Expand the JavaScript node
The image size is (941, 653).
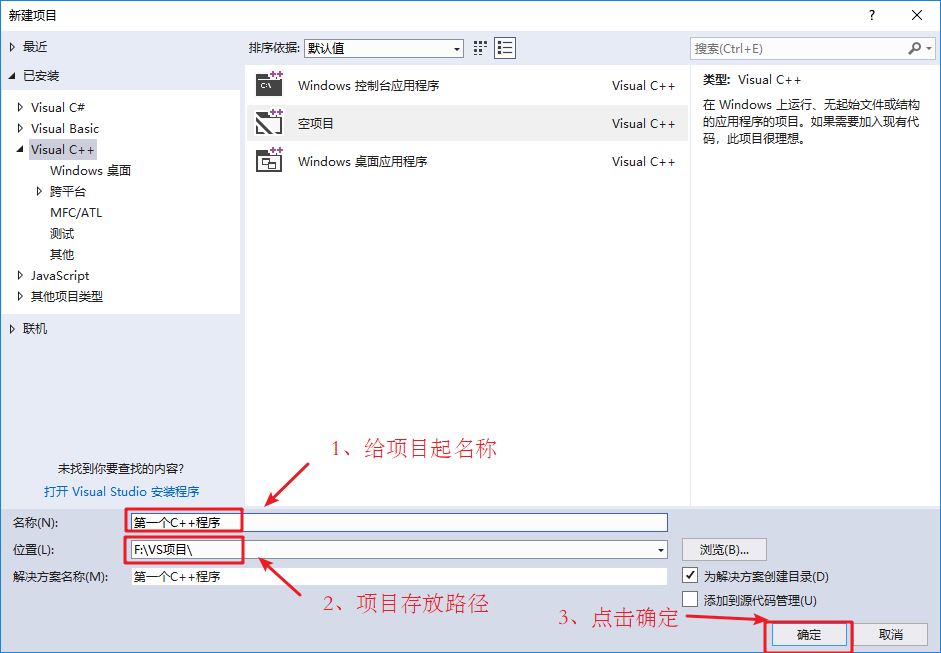[x=20, y=275]
